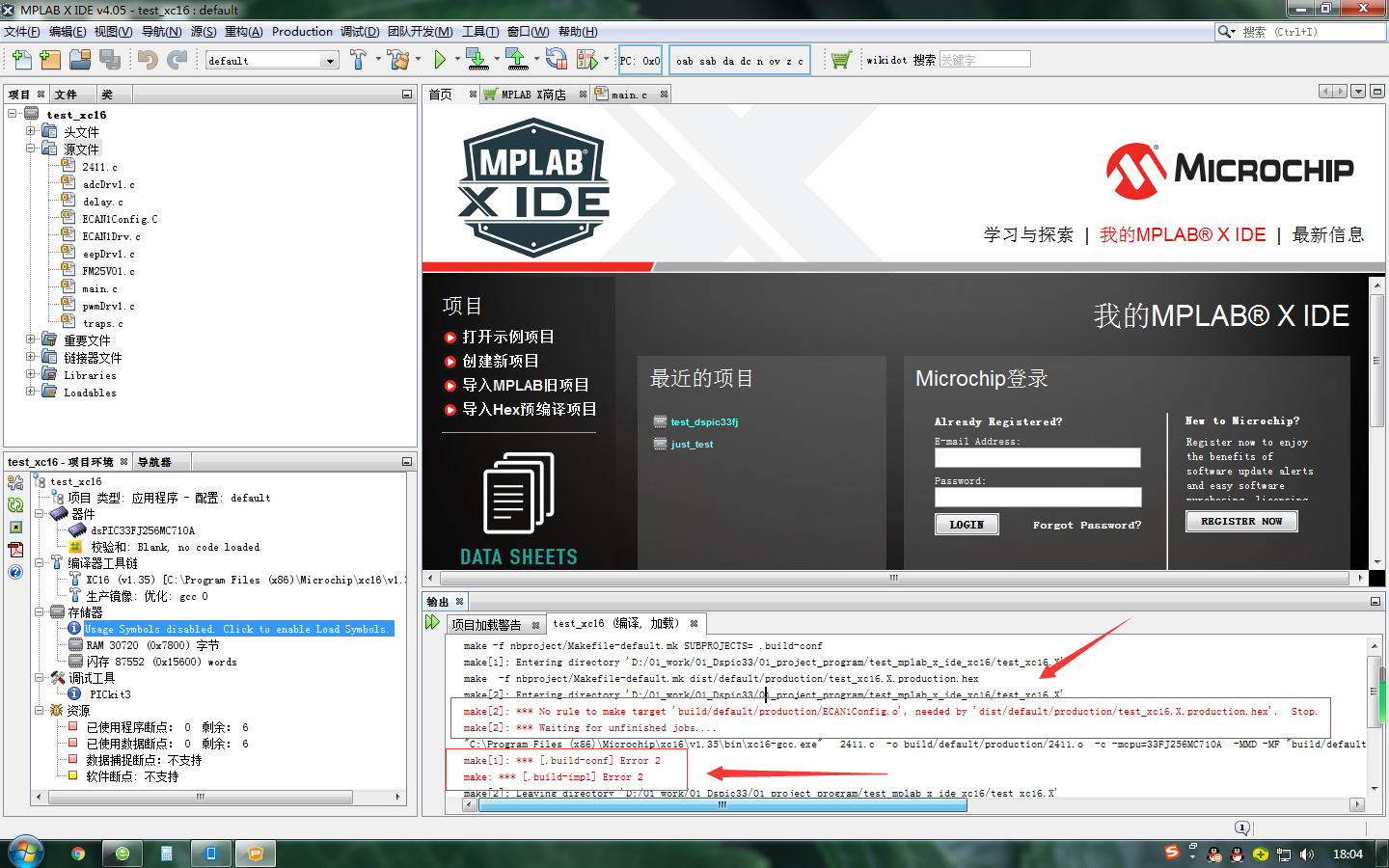
Task: Switch to the main.c editor tab
Action: (629, 95)
